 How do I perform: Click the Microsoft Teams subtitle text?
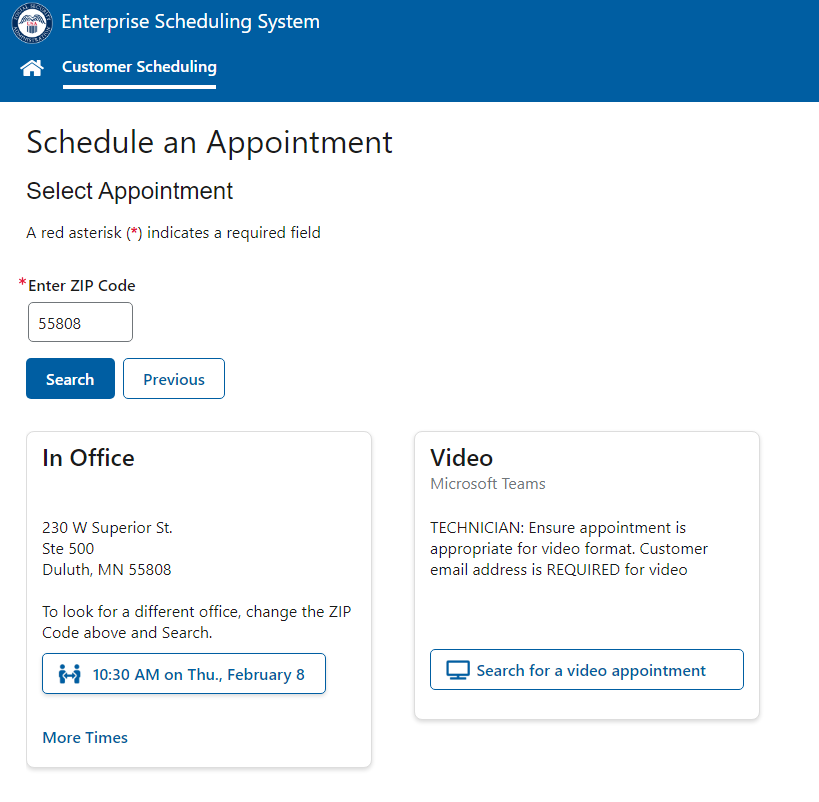(488, 484)
